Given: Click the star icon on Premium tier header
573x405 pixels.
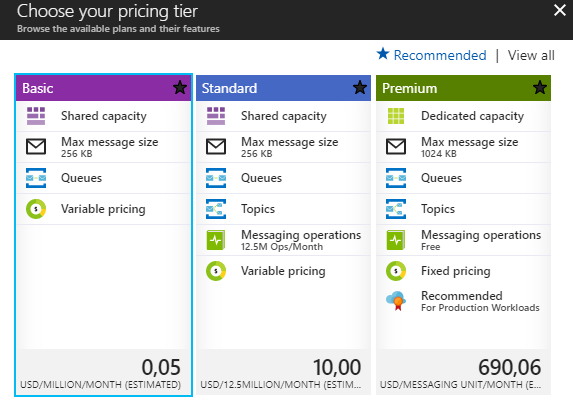Looking at the screenshot, I should pyautogui.click(x=540, y=88).
